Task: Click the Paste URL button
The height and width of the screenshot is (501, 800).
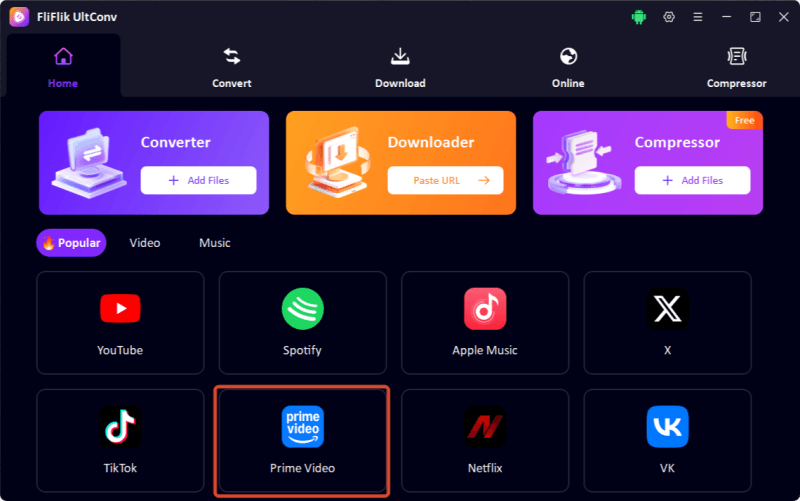Action: pyautogui.click(x=445, y=180)
